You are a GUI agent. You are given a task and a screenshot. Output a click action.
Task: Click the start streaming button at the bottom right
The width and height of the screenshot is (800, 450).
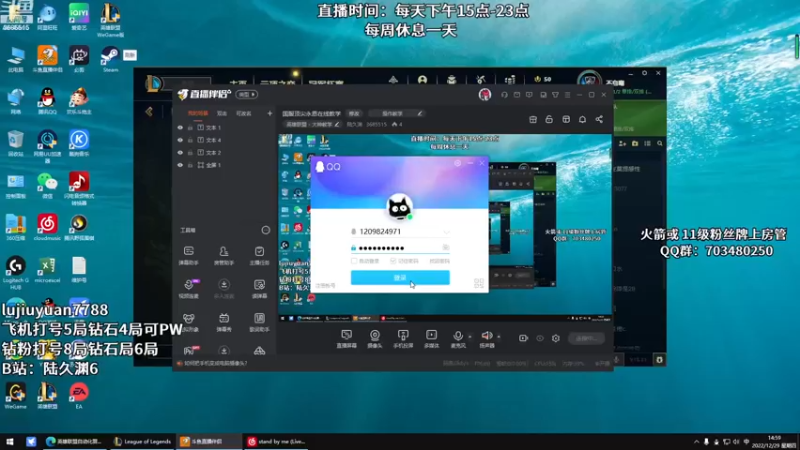(x=586, y=338)
